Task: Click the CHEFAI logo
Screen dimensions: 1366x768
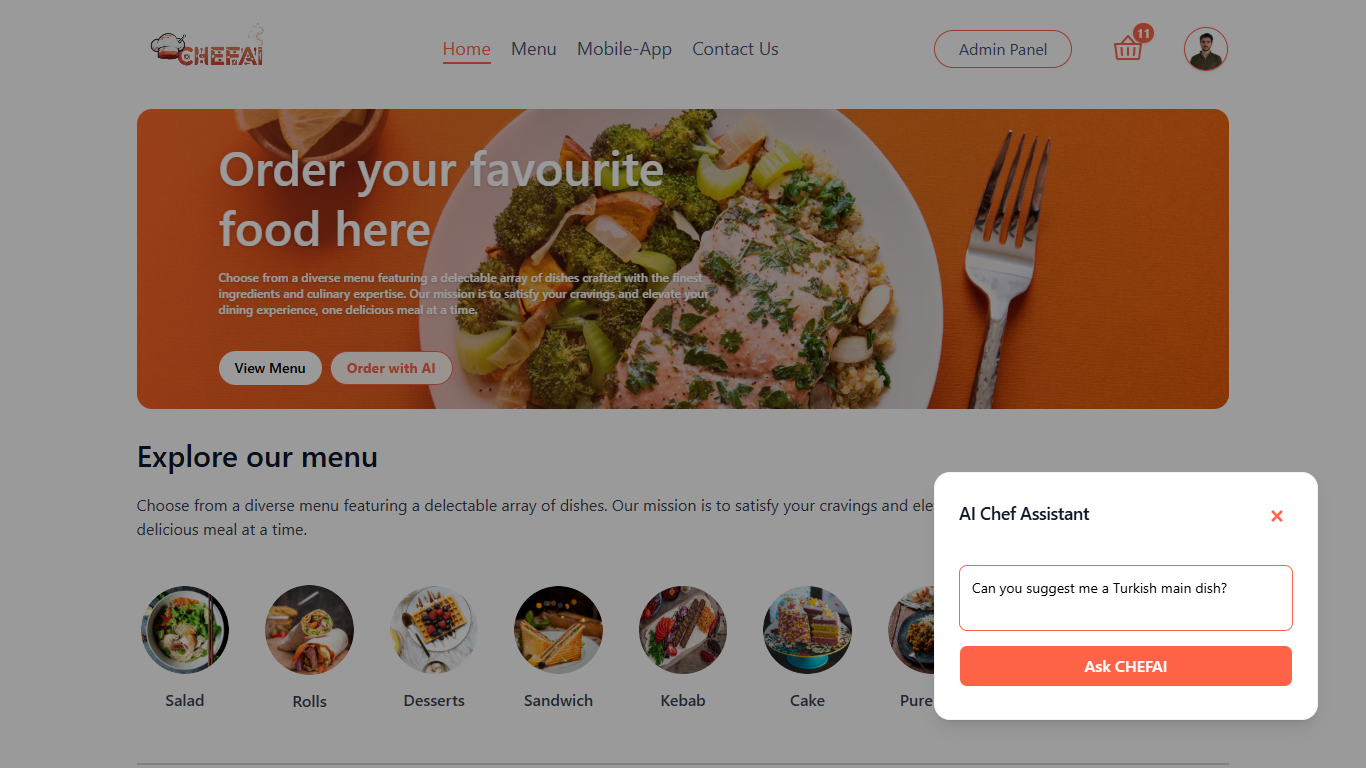Action: point(207,48)
